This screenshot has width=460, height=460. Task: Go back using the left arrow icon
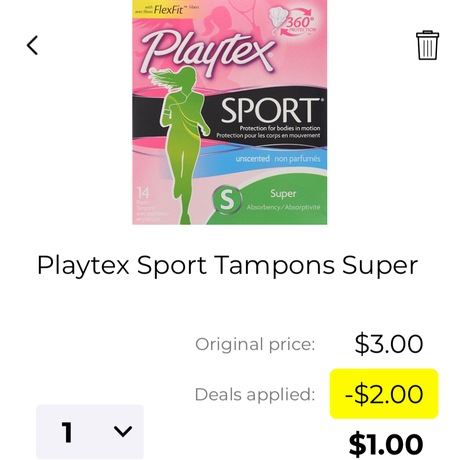32,45
